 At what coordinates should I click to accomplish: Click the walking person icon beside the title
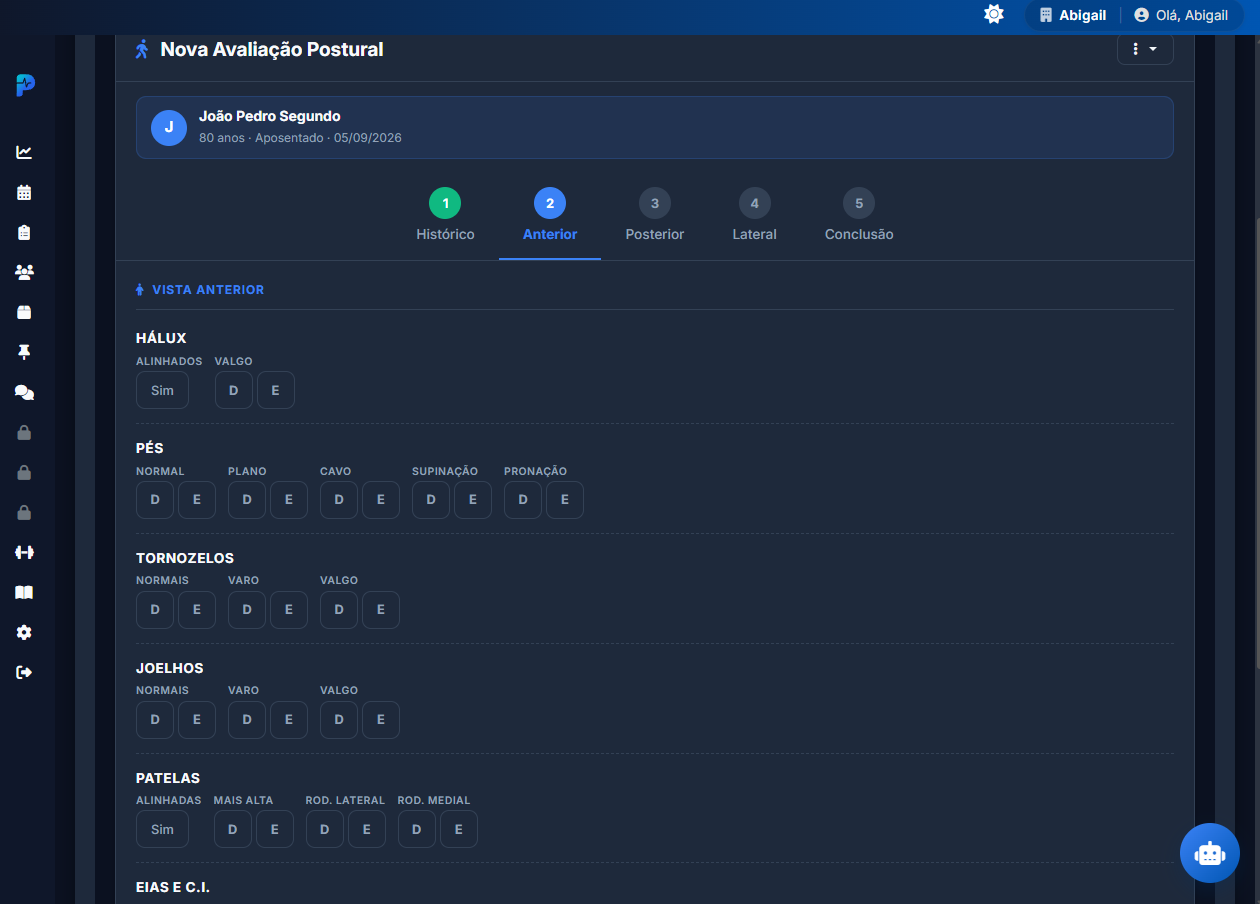(x=142, y=49)
